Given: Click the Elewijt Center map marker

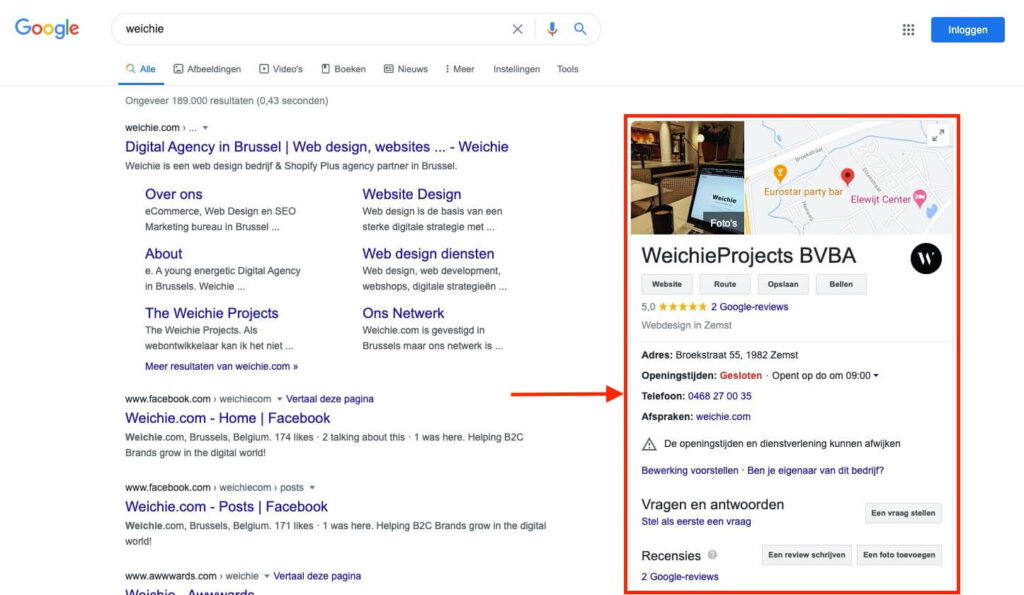Looking at the screenshot, I should pyautogui.click(x=920, y=198).
